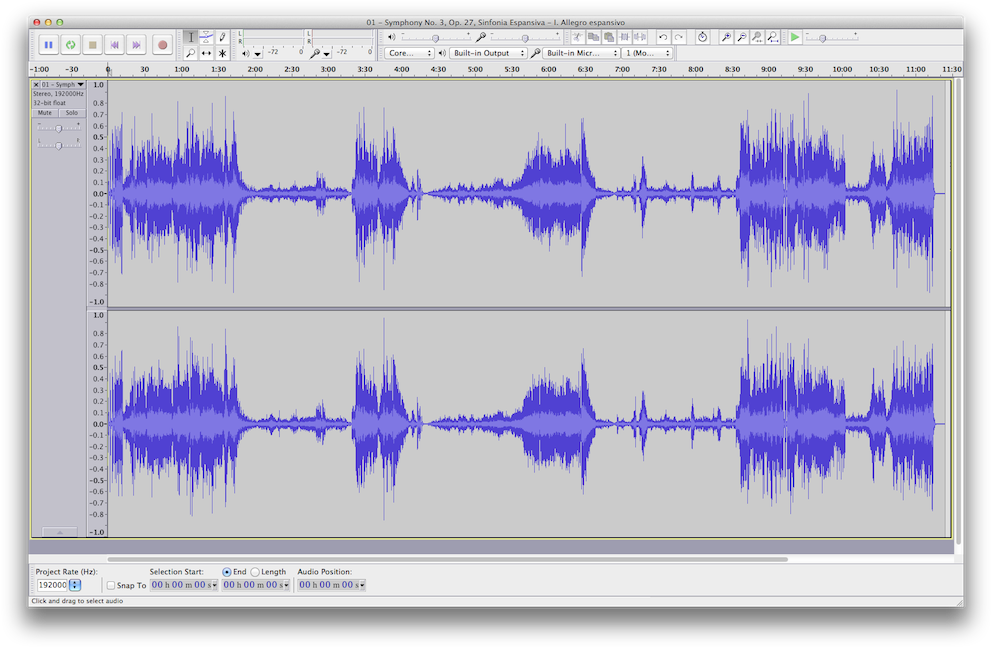Solo the Symphony track

tap(72, 112)
